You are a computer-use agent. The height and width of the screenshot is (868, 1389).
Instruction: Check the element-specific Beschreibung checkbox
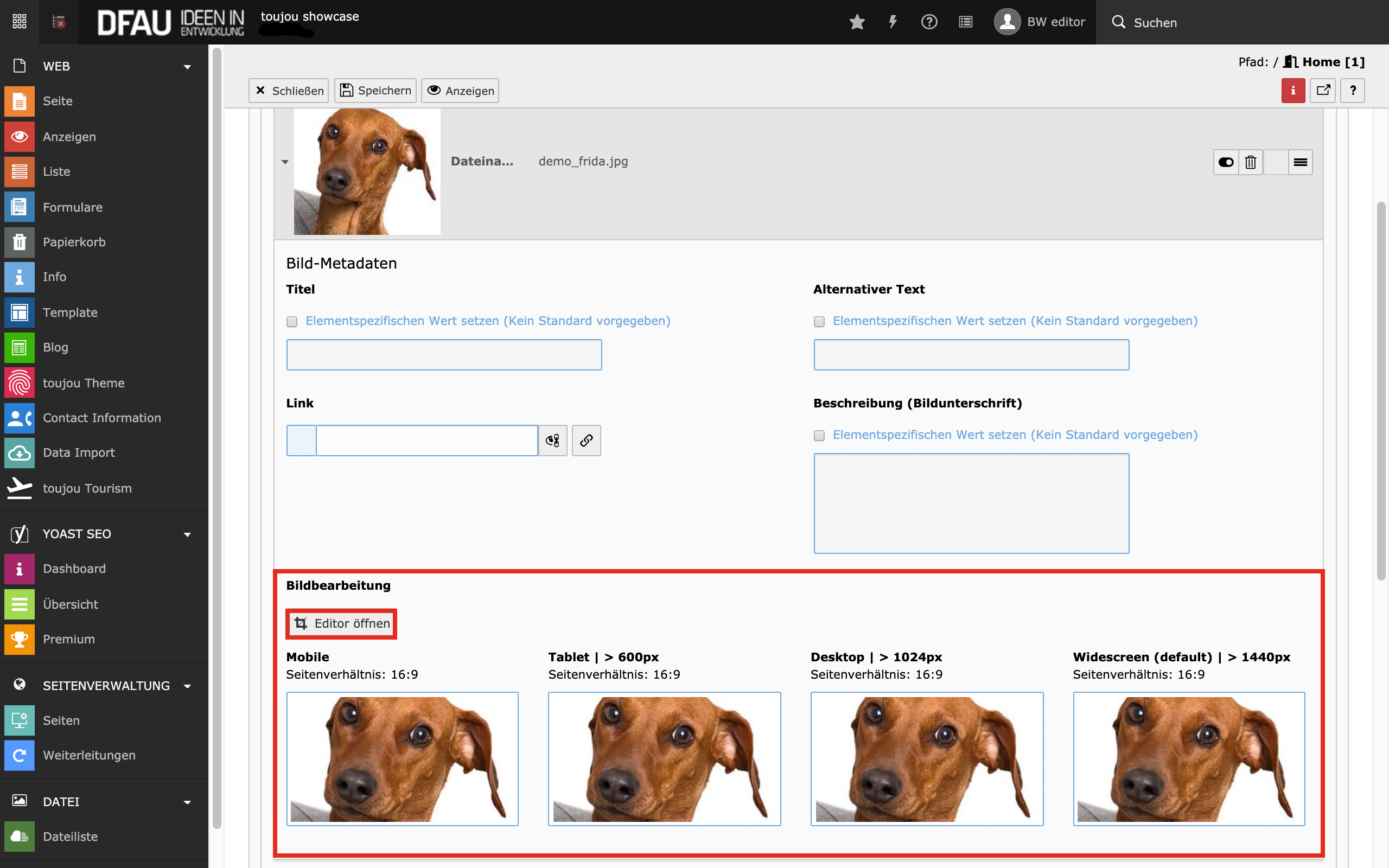click(819, 436)
